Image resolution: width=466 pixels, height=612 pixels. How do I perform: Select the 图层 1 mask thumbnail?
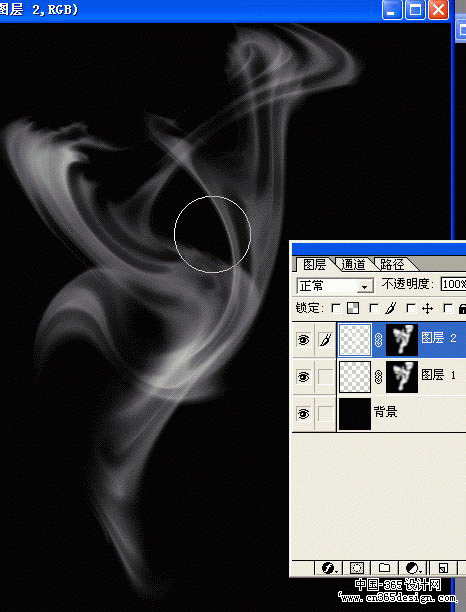(x=402, y=377)
